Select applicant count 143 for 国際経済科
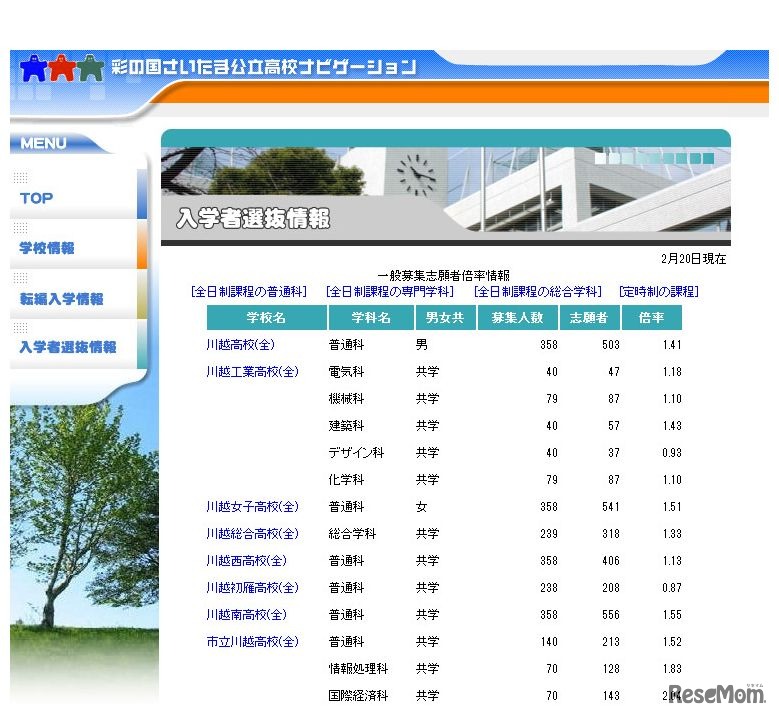The image size is (779, 717). click(x=611, y=696)
